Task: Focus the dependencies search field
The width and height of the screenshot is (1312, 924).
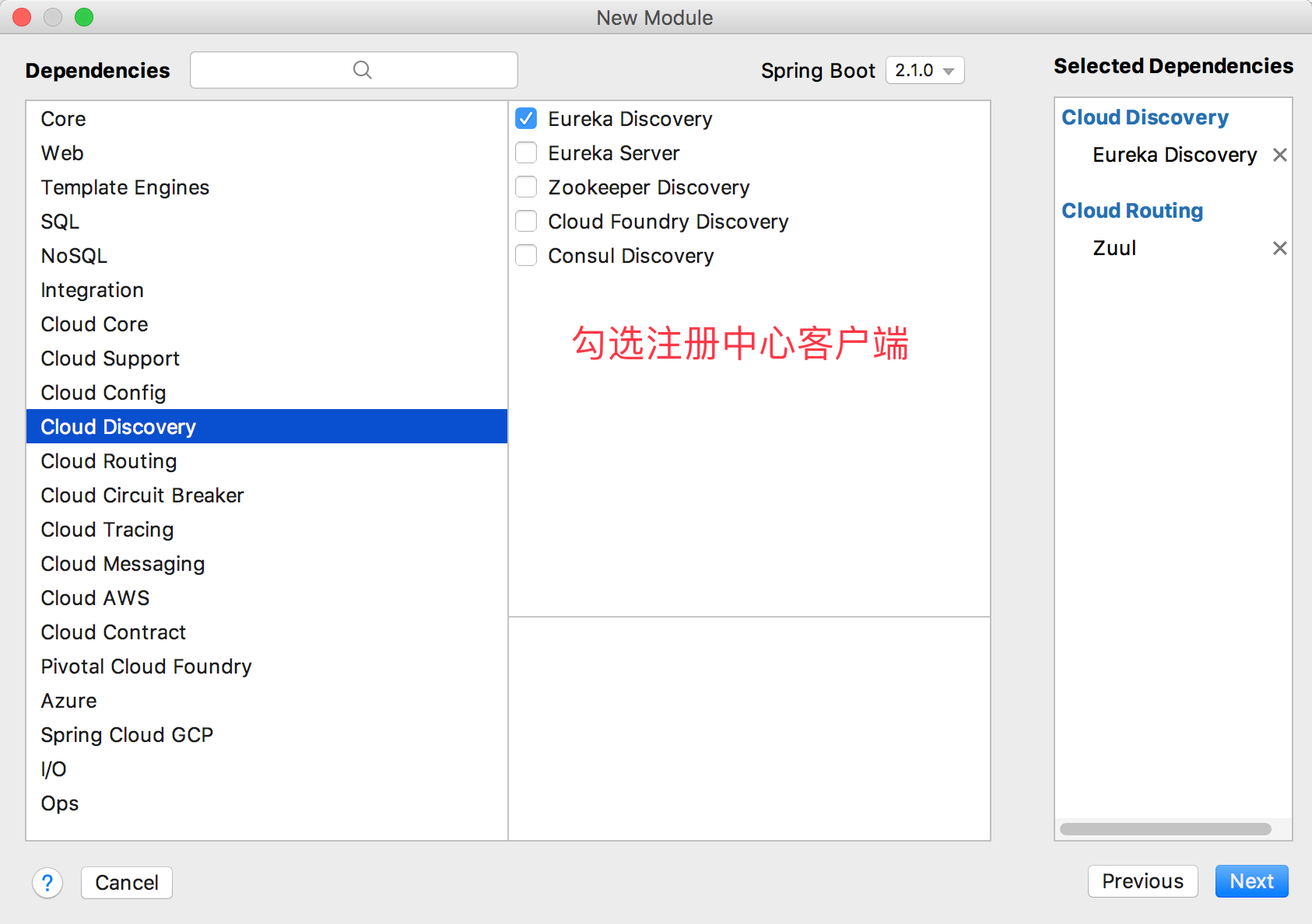Action: click(x=354, y=70)
